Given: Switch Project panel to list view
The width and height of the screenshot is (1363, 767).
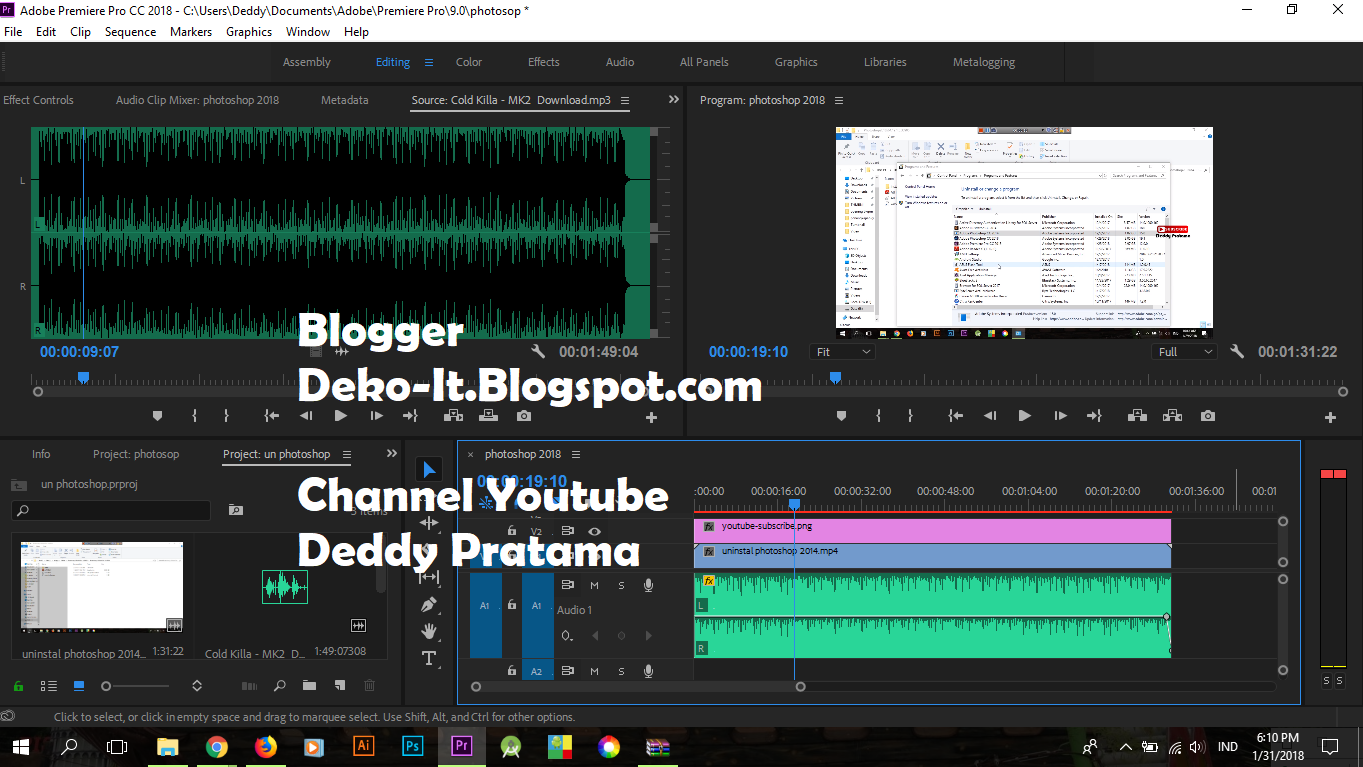Looking at the screenshot, I should (48, 686).
